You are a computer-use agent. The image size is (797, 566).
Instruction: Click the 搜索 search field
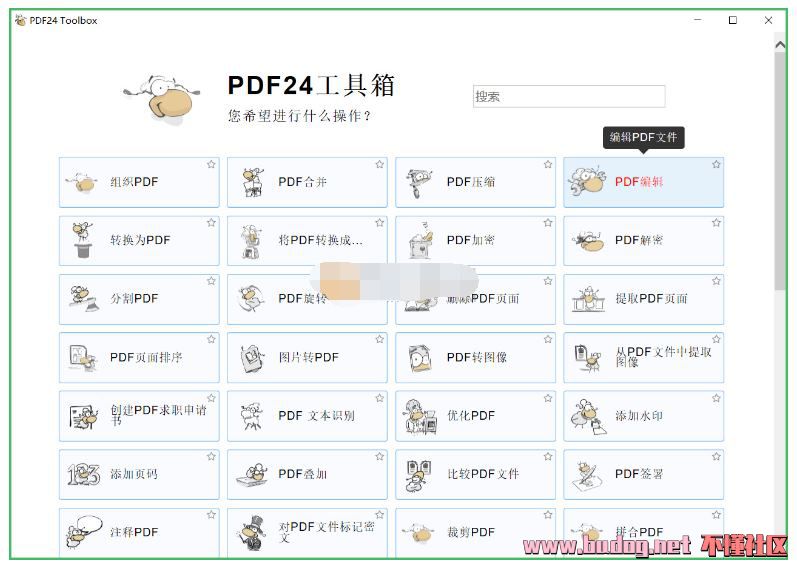pos(569,96)
